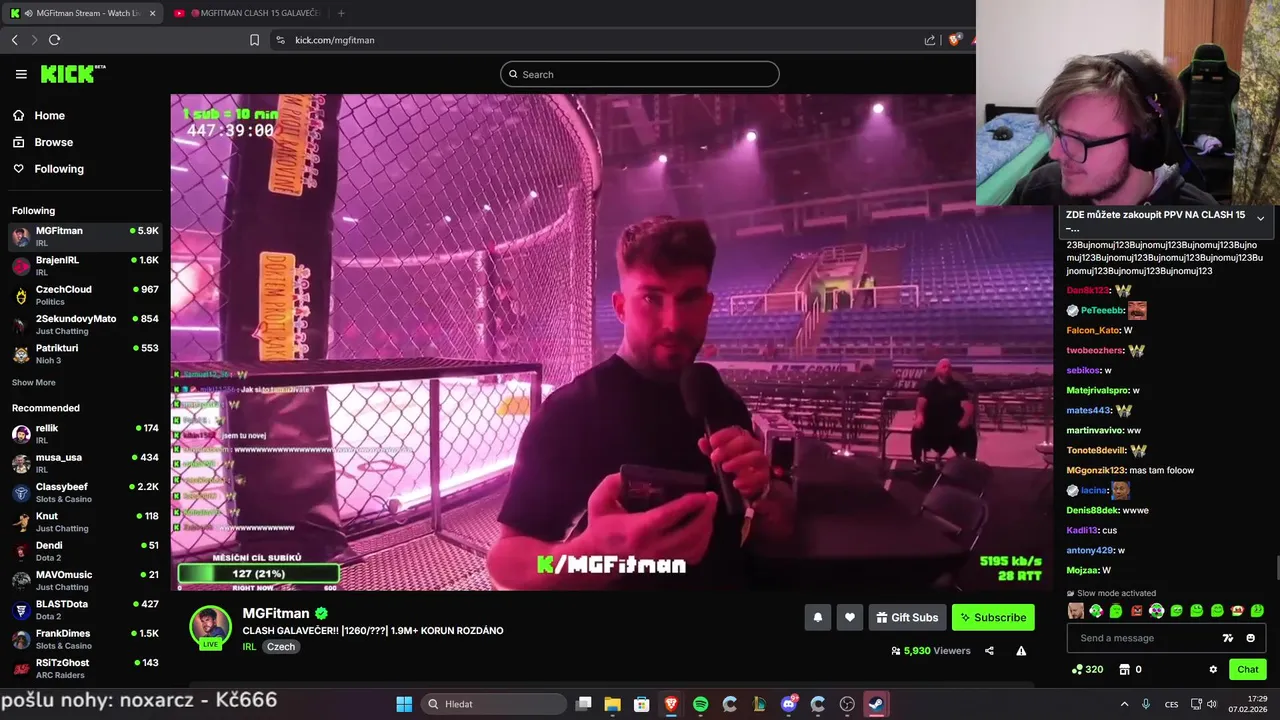The image size is (1280, 720).
Task: Open rellik recommended channel
Action: (85, 433)
